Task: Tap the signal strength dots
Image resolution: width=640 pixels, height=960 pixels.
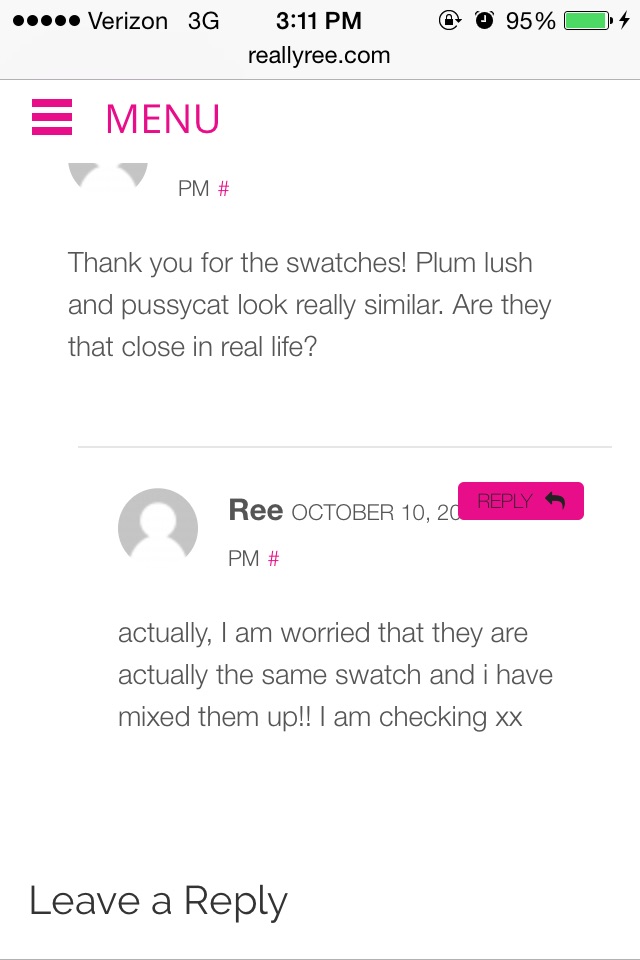Action: tap(47, 21)
